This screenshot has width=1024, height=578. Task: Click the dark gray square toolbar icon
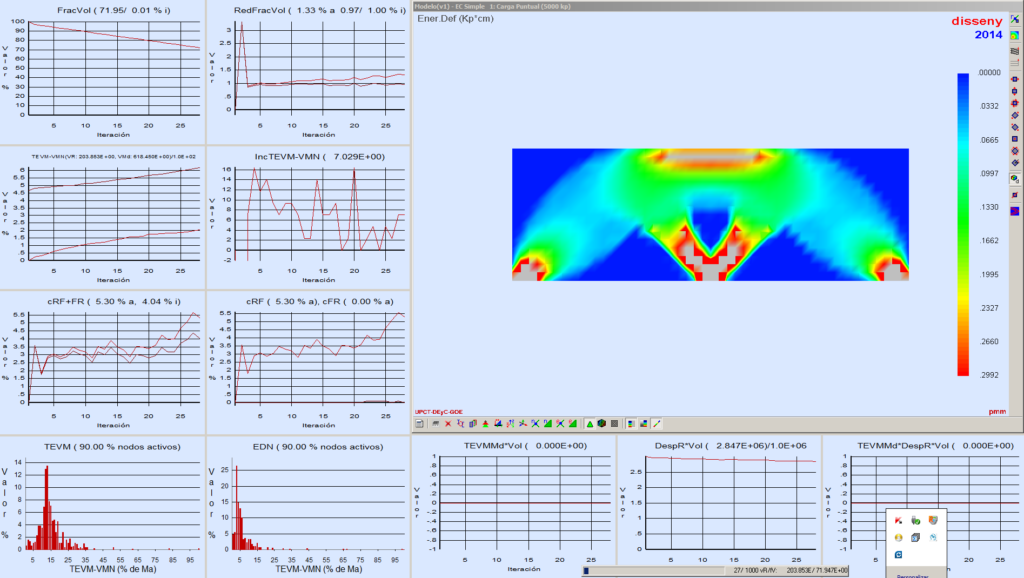pyautogui.click(x=614, y=423)
